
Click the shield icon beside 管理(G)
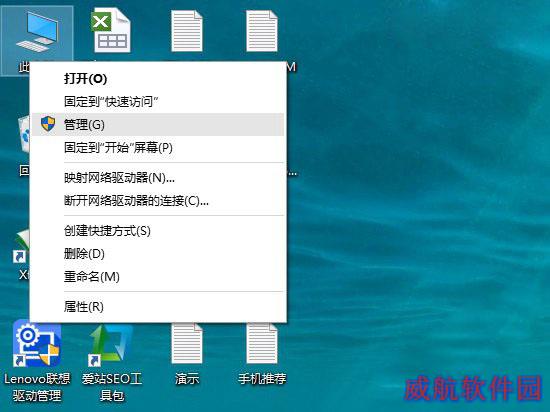(48, 124)
